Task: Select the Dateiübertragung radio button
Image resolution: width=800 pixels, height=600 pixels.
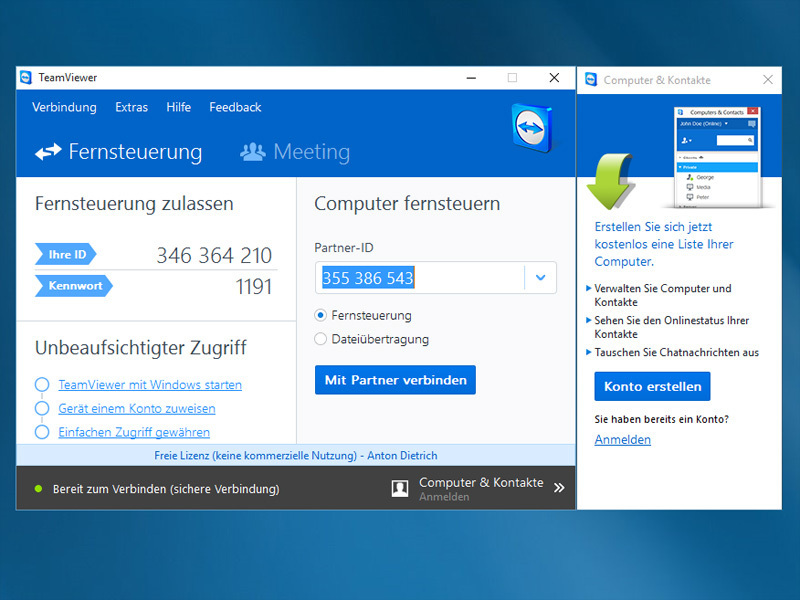Action: tap(320, 339)
